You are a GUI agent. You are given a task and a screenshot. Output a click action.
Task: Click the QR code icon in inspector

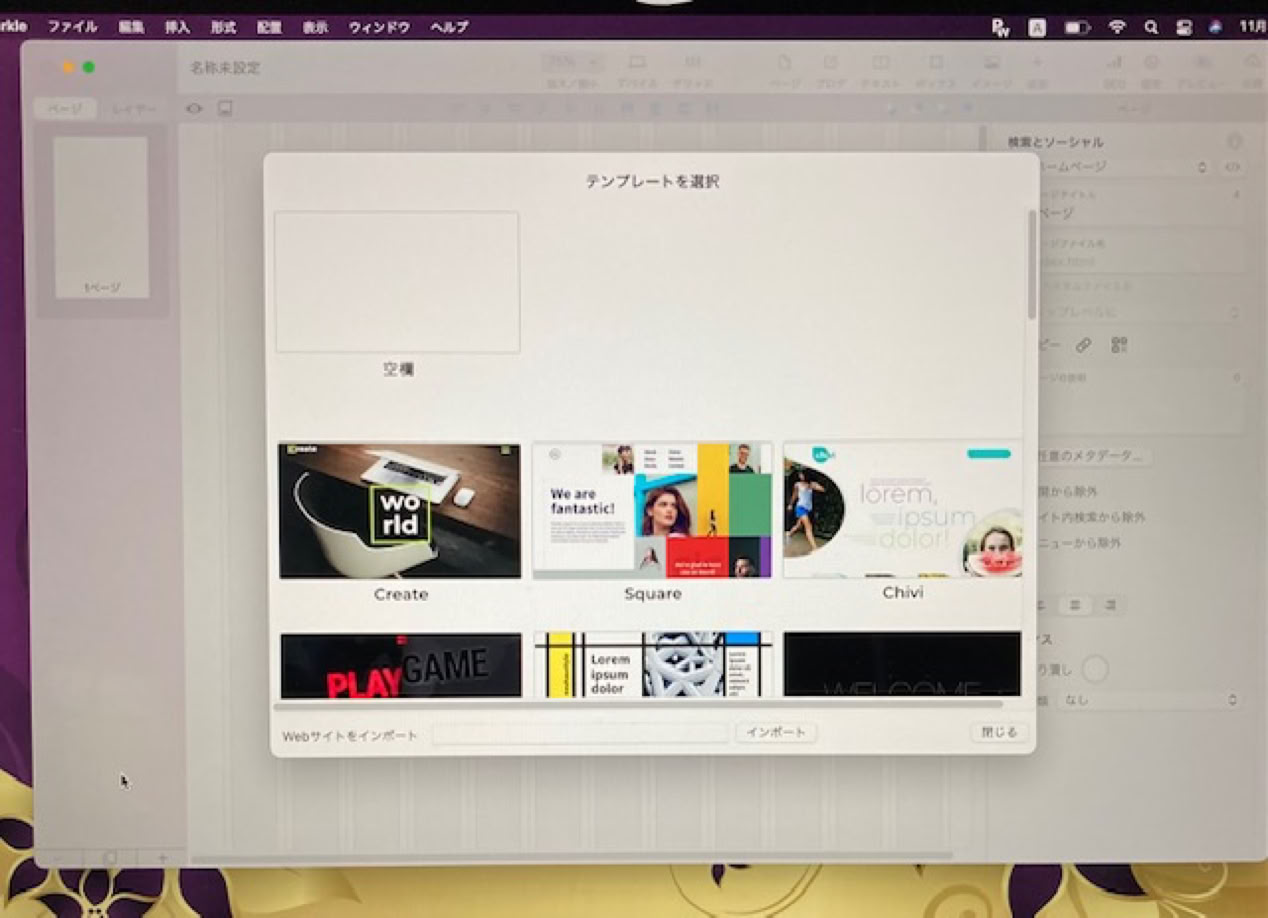pyautogui.click(x=1119, y=345)
